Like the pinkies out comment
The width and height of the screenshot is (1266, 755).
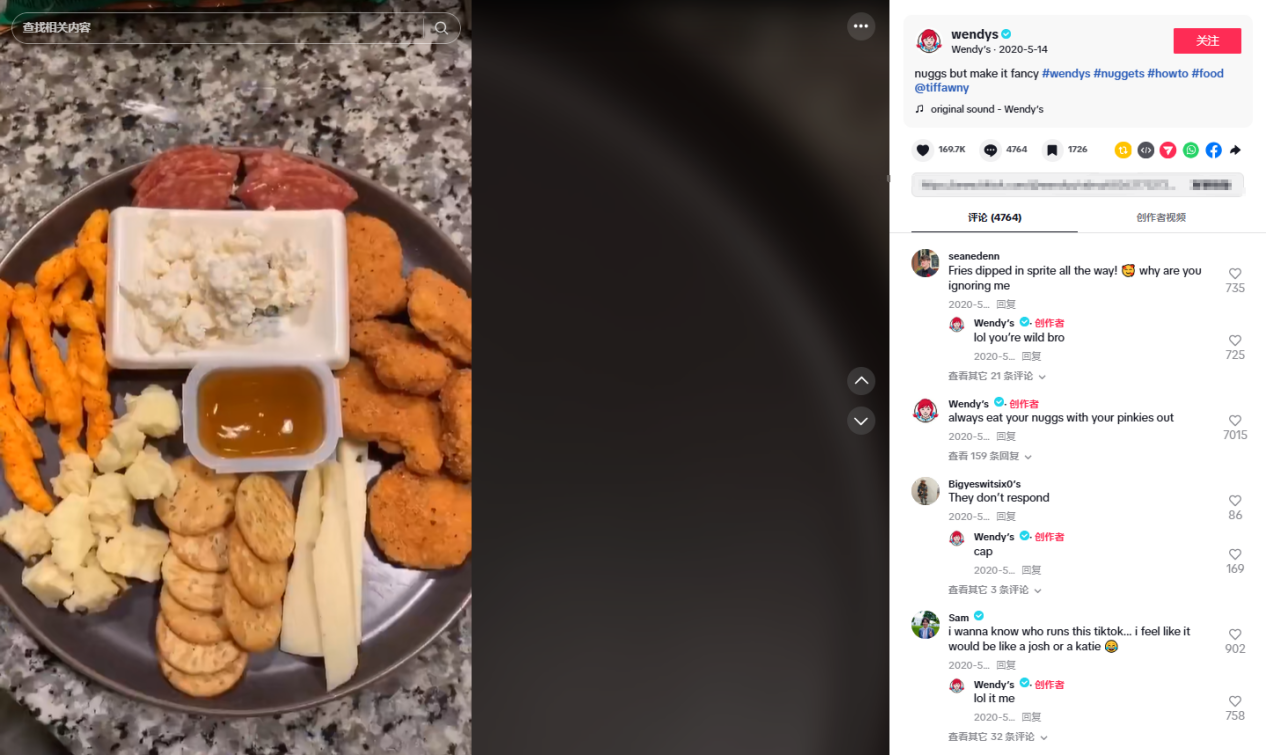tap(1235, 421)
